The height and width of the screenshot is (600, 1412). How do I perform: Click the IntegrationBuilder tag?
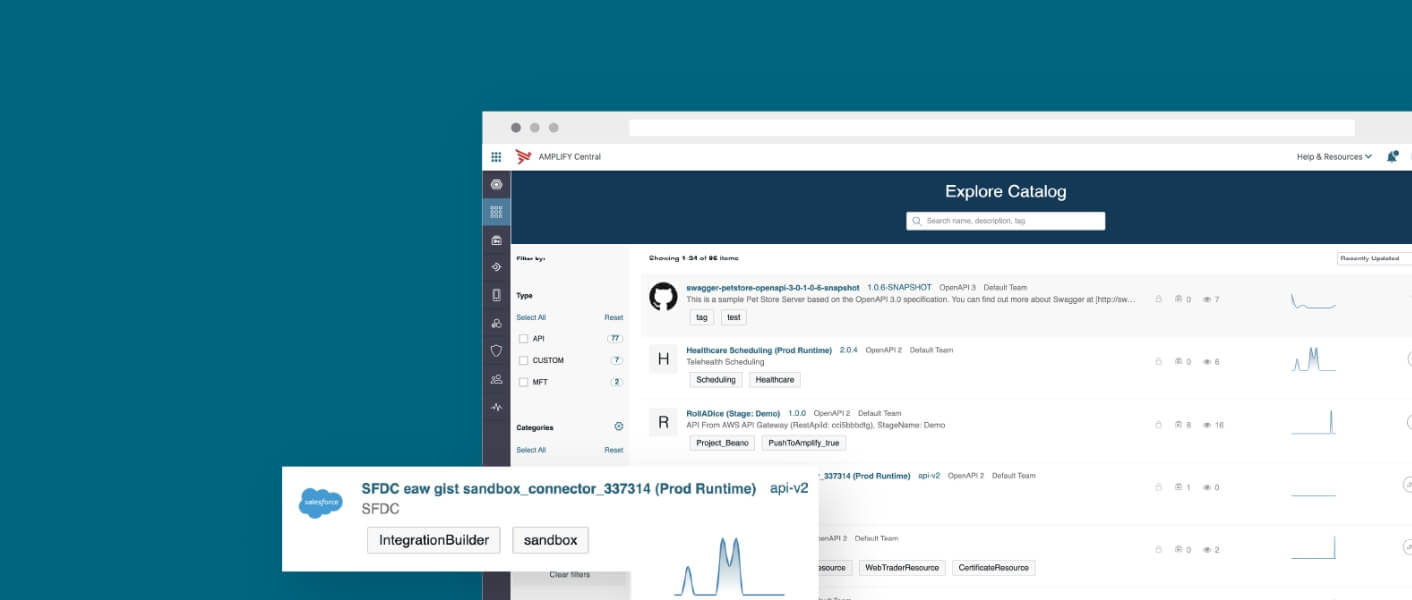coord(434,540)
